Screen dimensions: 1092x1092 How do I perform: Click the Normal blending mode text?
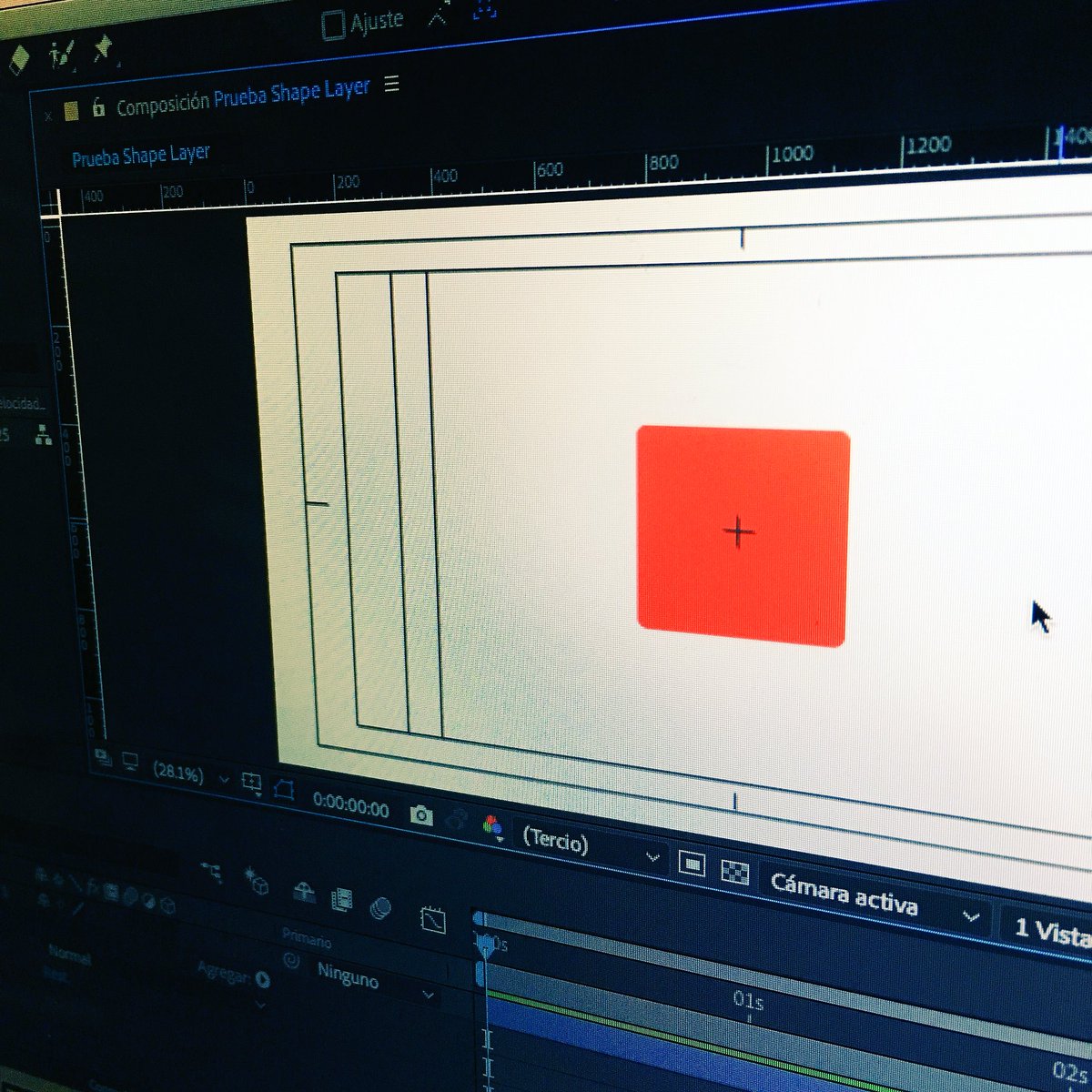coord(69,956)
